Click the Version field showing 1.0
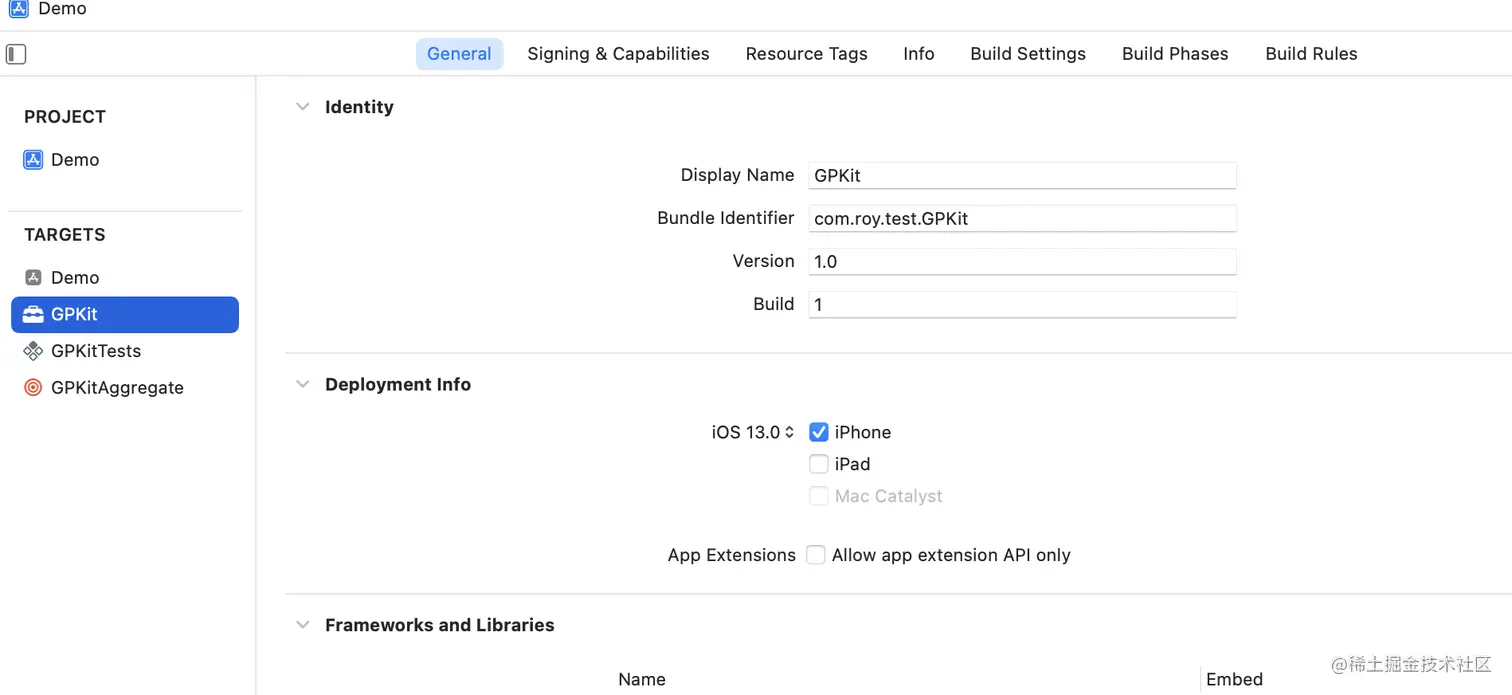1512x695 pixels. (x=1022, y=261)
